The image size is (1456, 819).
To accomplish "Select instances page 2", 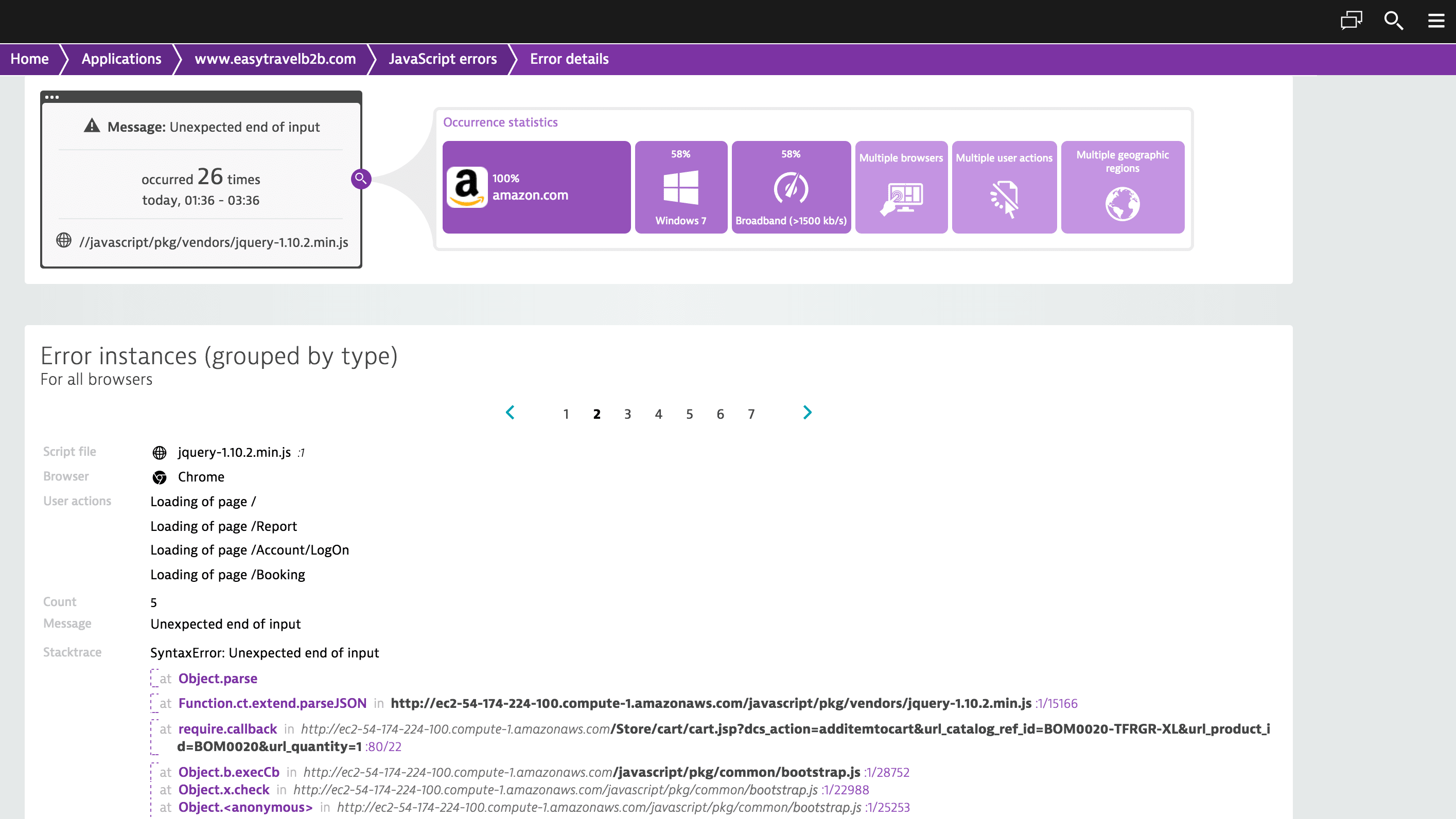I will point(597,414).
